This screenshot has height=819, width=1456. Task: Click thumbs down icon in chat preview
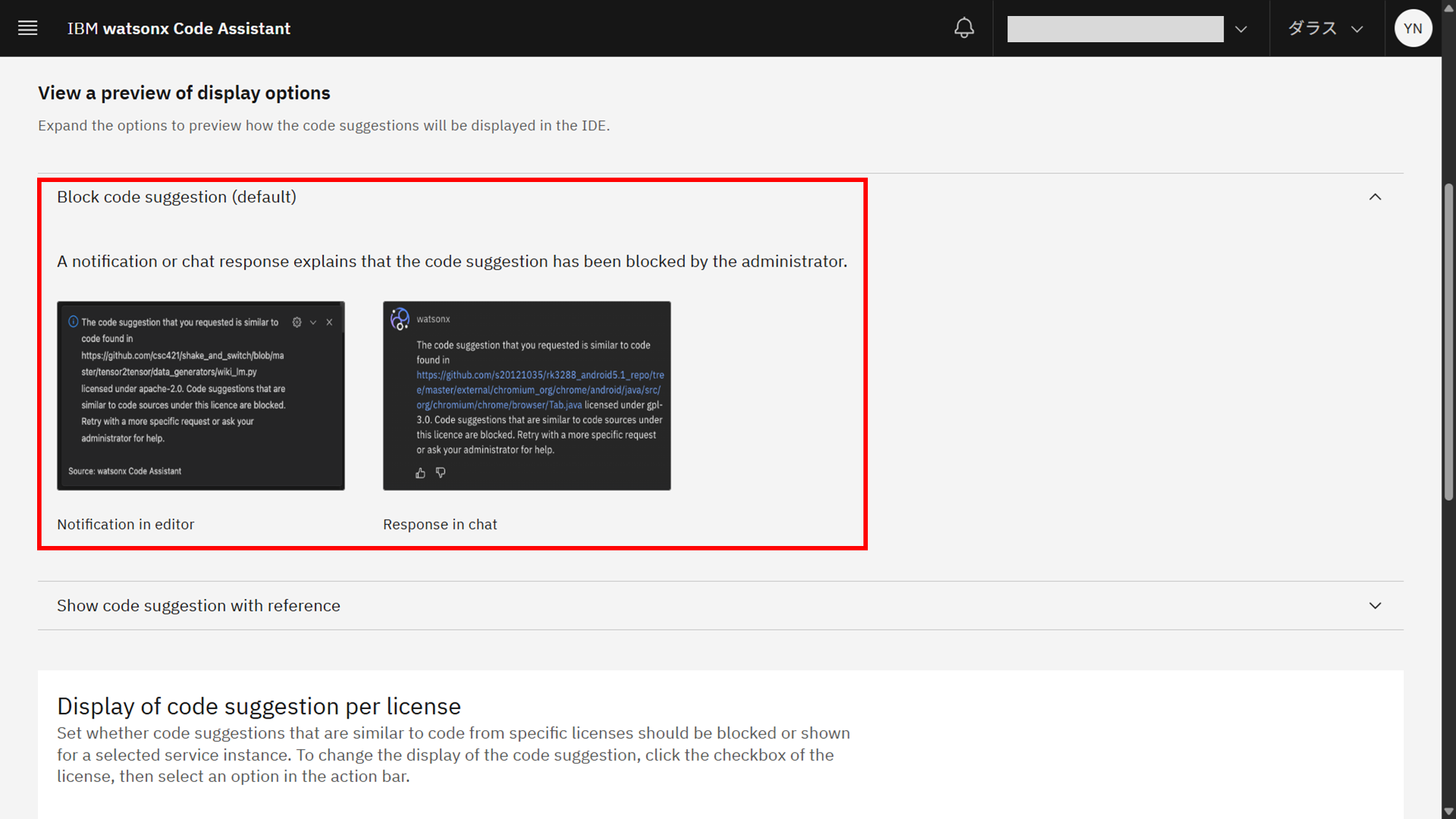point(440,473)
